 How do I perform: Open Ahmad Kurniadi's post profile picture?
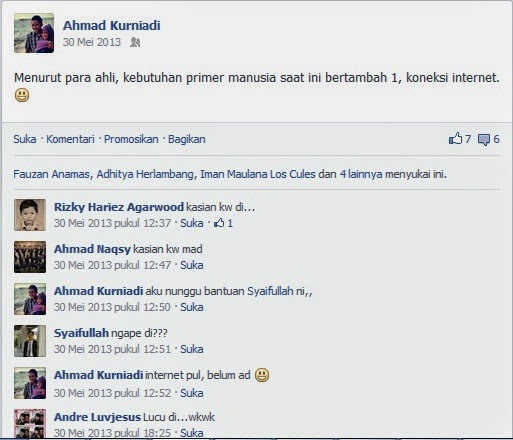tap(34, 33)
